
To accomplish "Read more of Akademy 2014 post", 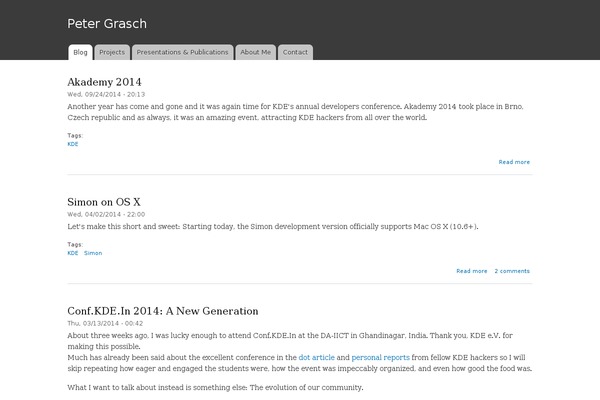I will 514,162.
